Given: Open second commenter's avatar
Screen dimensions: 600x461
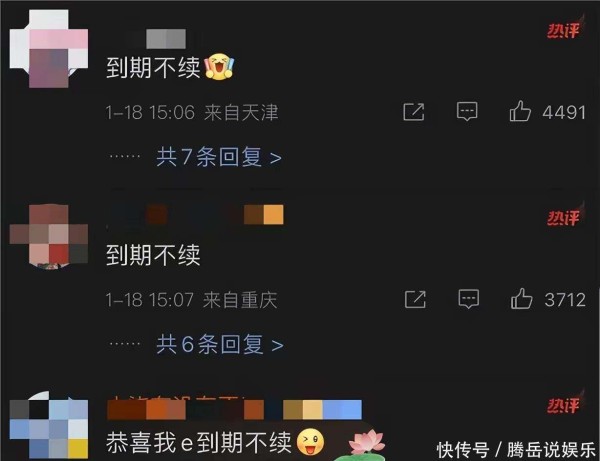Looking at the screenshot, I should [x=49, y=236].
